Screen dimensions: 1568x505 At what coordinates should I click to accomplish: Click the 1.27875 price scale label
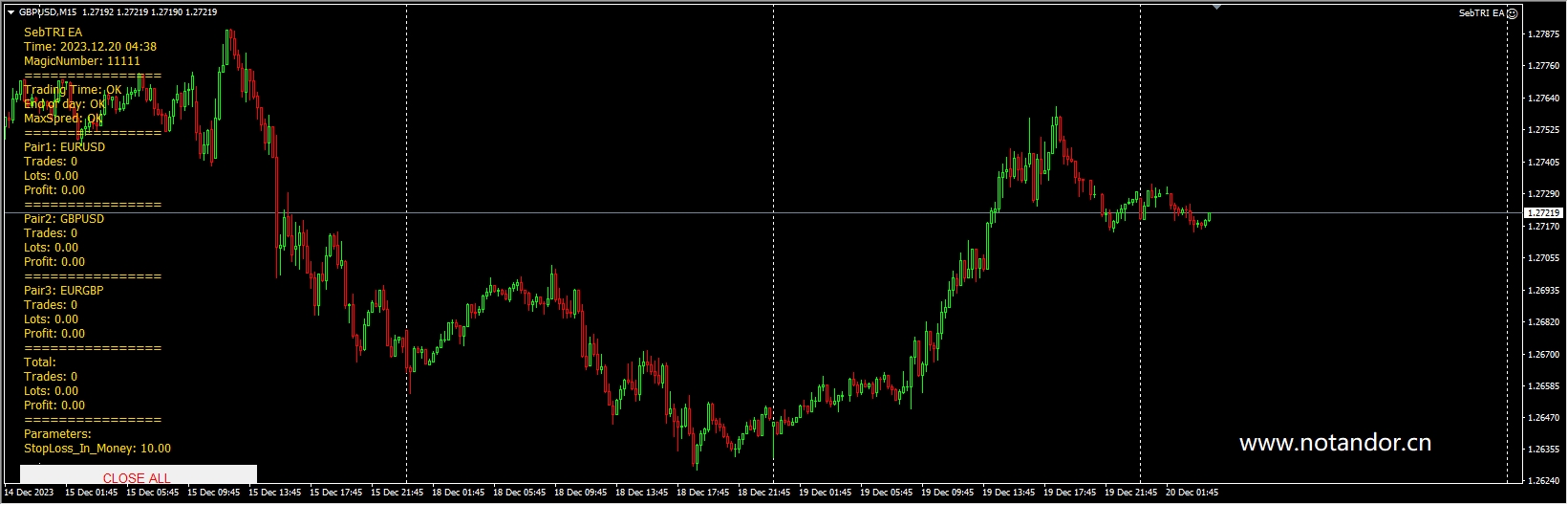[x=1544, y=34]
